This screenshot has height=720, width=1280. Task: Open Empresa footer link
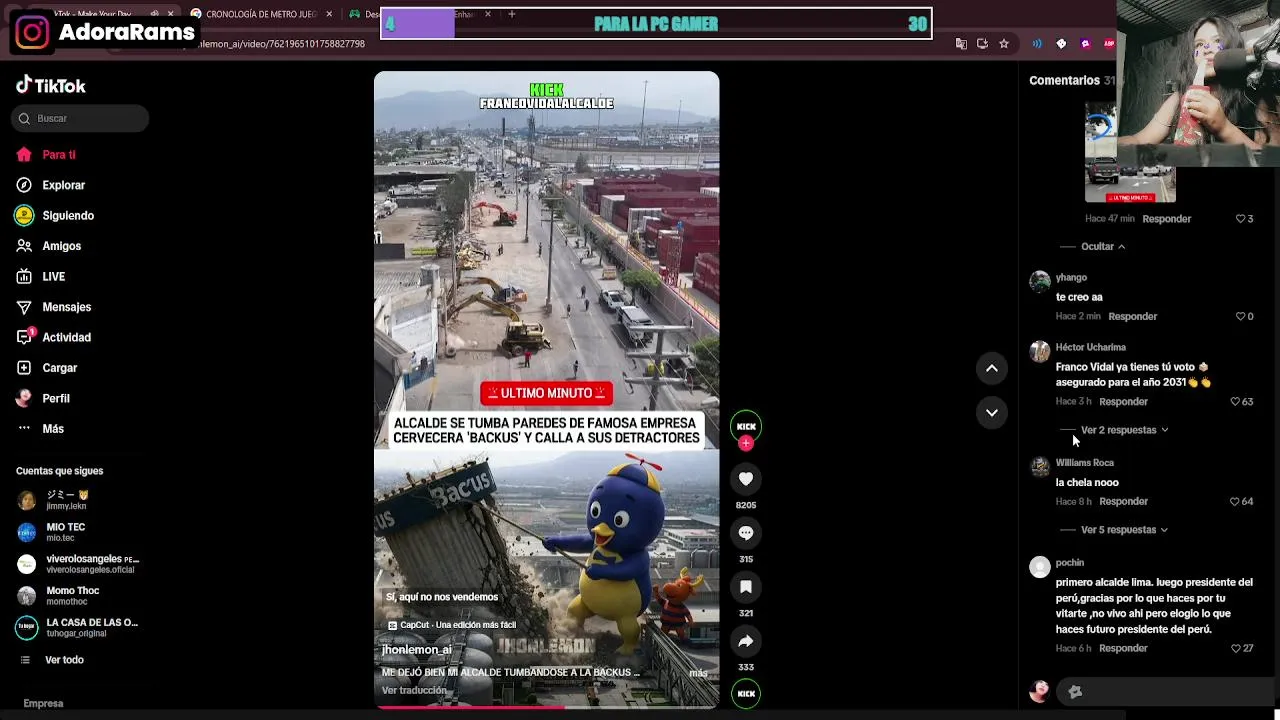[43, 704]
